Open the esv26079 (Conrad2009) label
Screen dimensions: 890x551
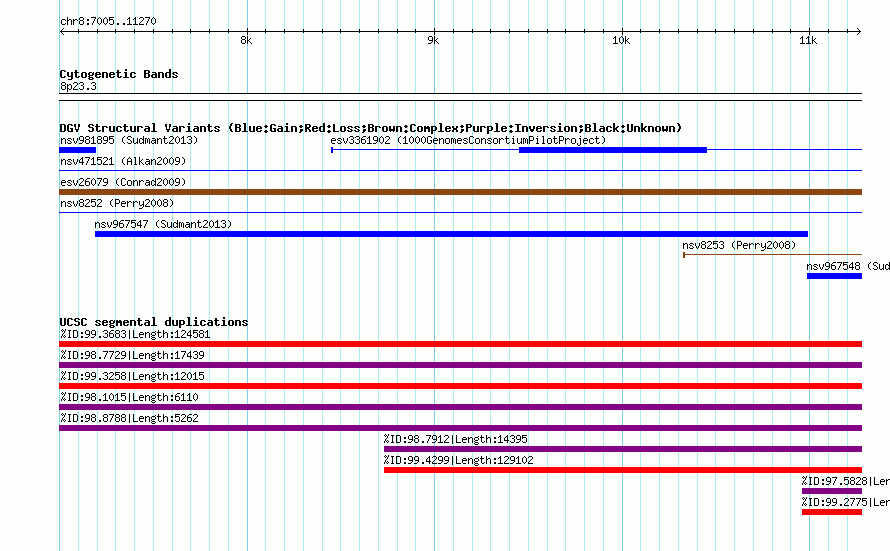tap(123, 182)
